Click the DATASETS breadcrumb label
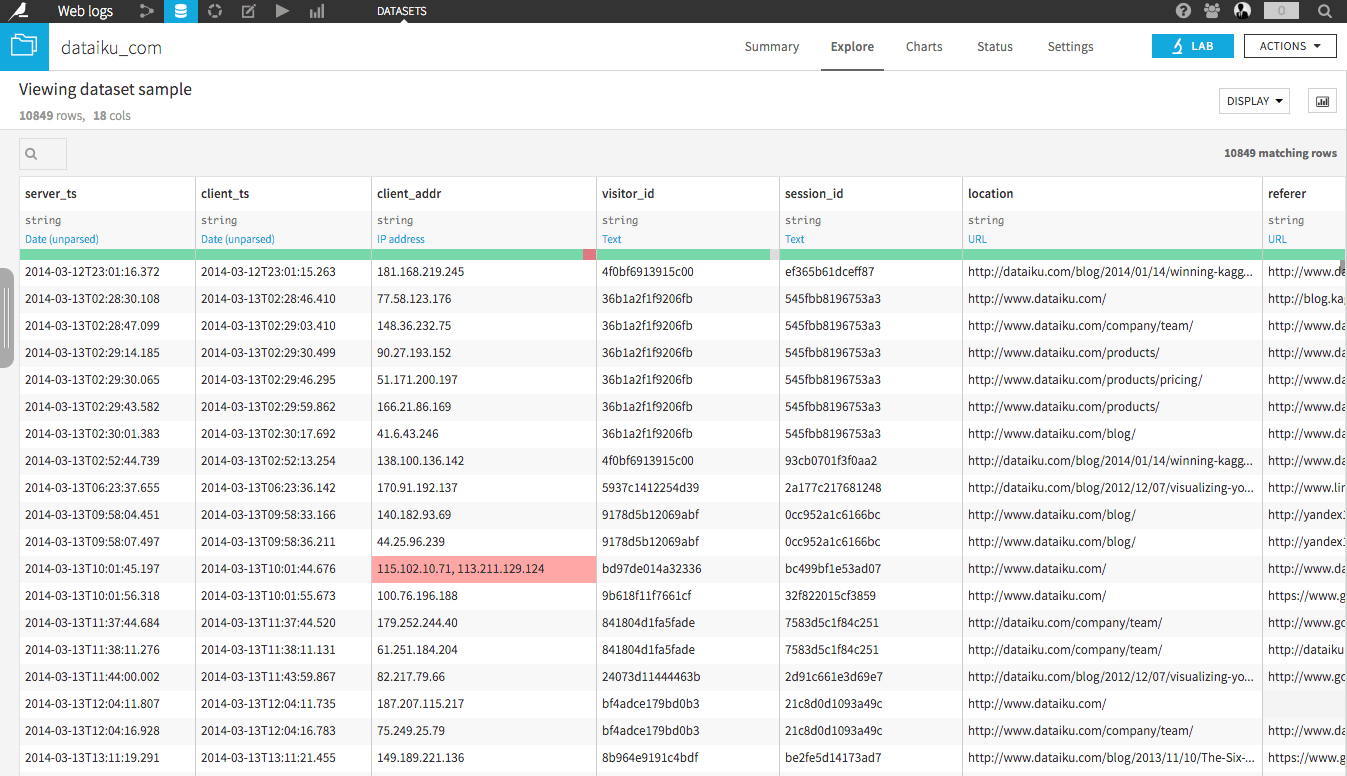Viewport: 1347px width, 776px height. [402, 11]
